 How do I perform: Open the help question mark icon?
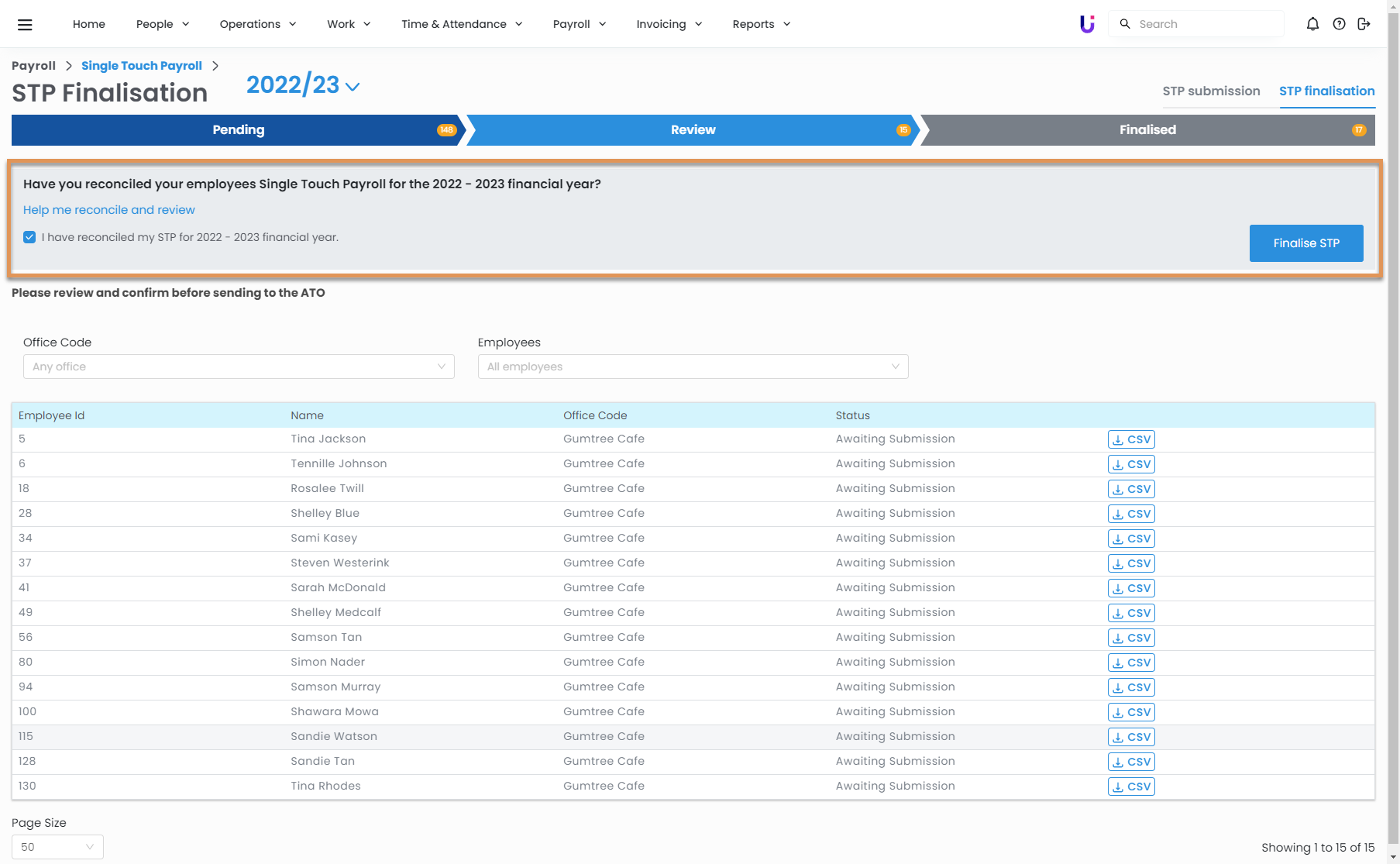[1339, 24]
